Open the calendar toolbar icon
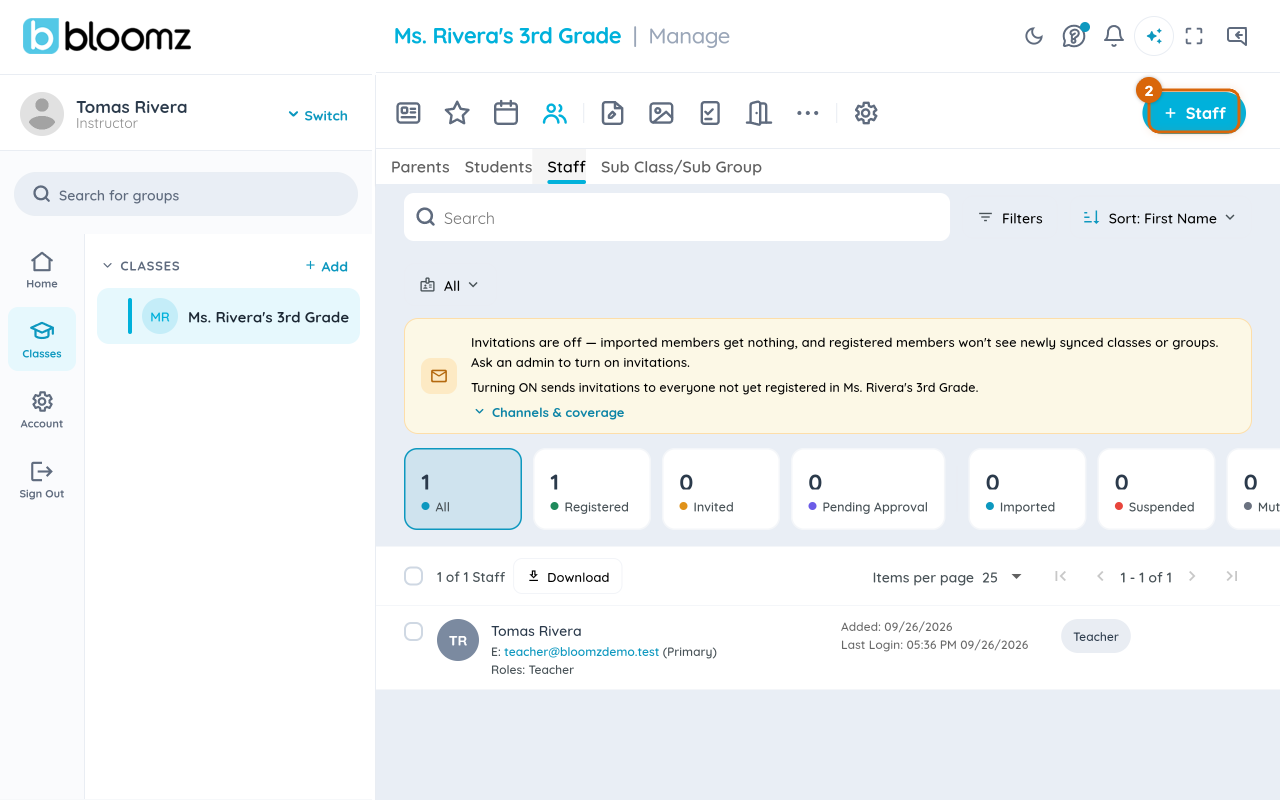This screenshot has width=1280, height=800. pyautogui.click(x=506, y=113)
